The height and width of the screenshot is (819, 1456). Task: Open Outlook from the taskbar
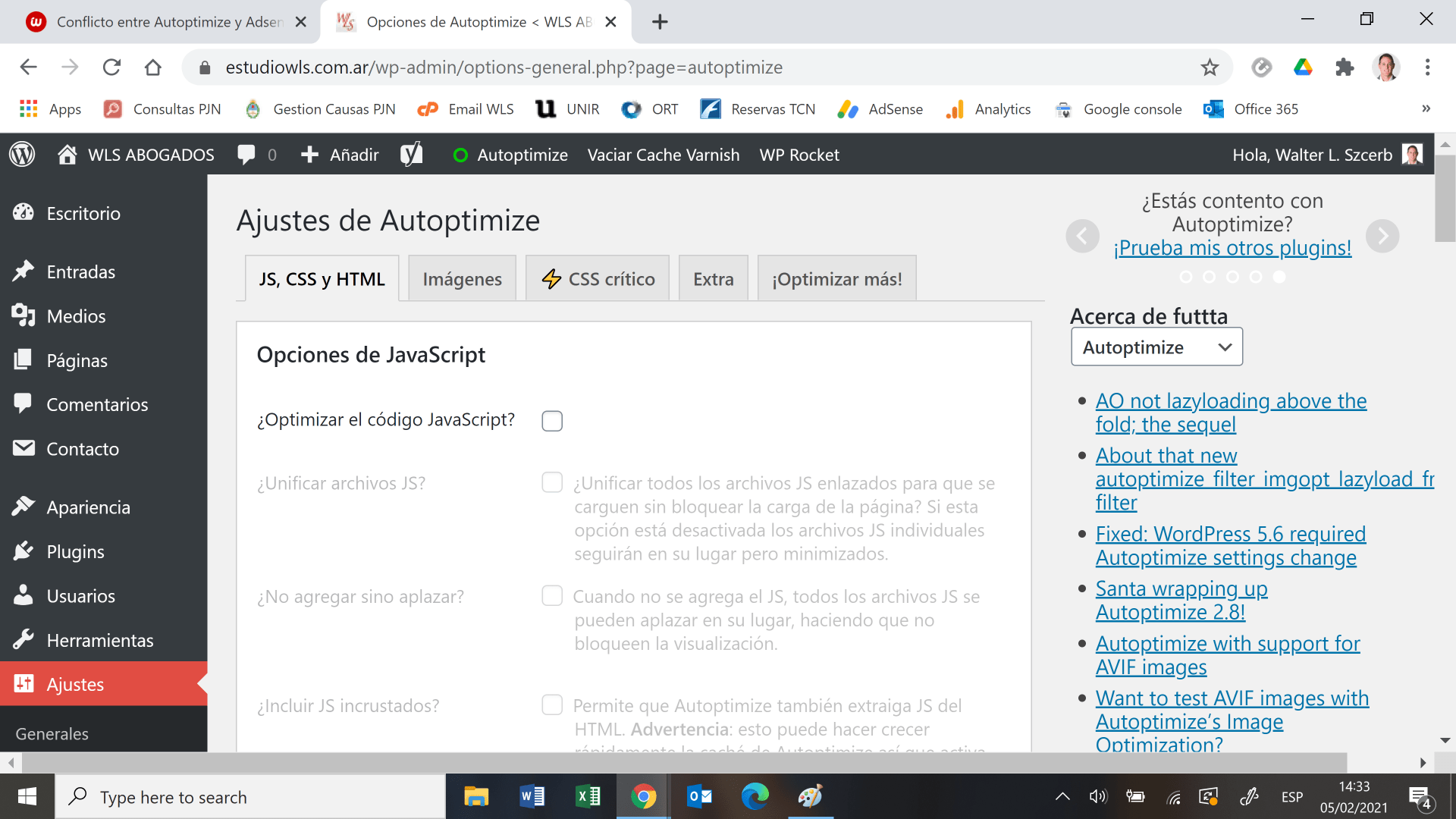pyautogui.click(x=699, y=797)
